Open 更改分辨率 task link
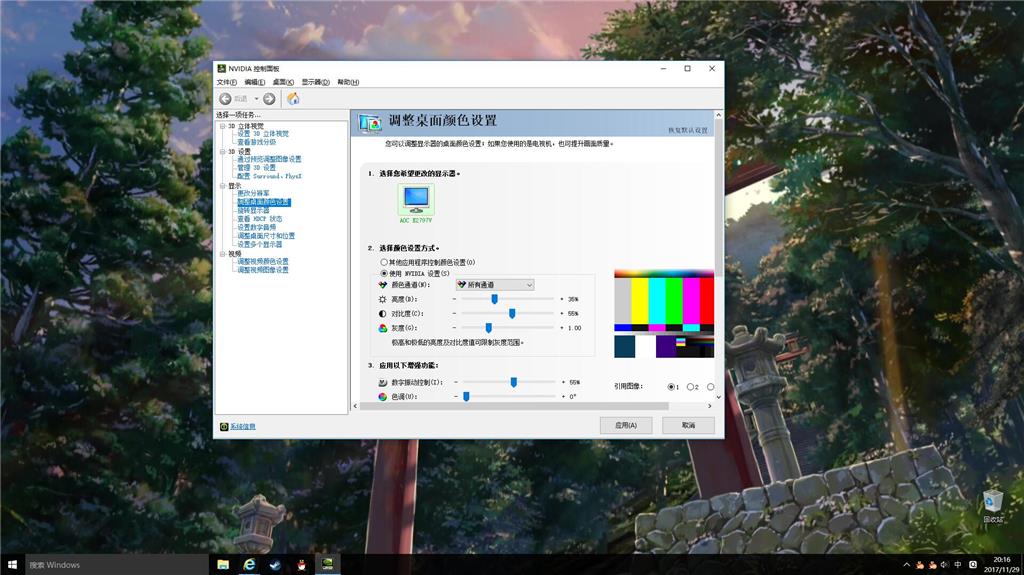1024x575 pixels. click(253, 193)
